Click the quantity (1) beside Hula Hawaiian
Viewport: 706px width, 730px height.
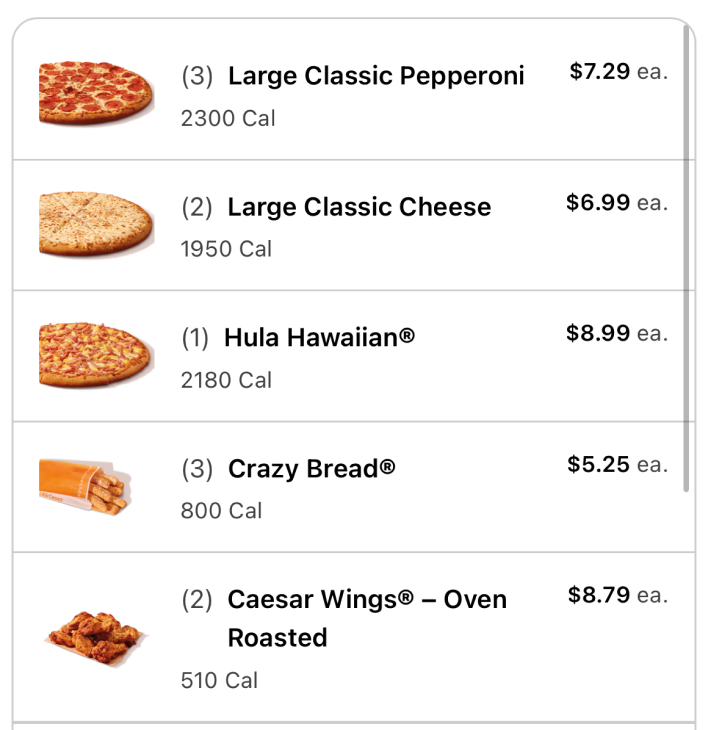click(195, 338)
